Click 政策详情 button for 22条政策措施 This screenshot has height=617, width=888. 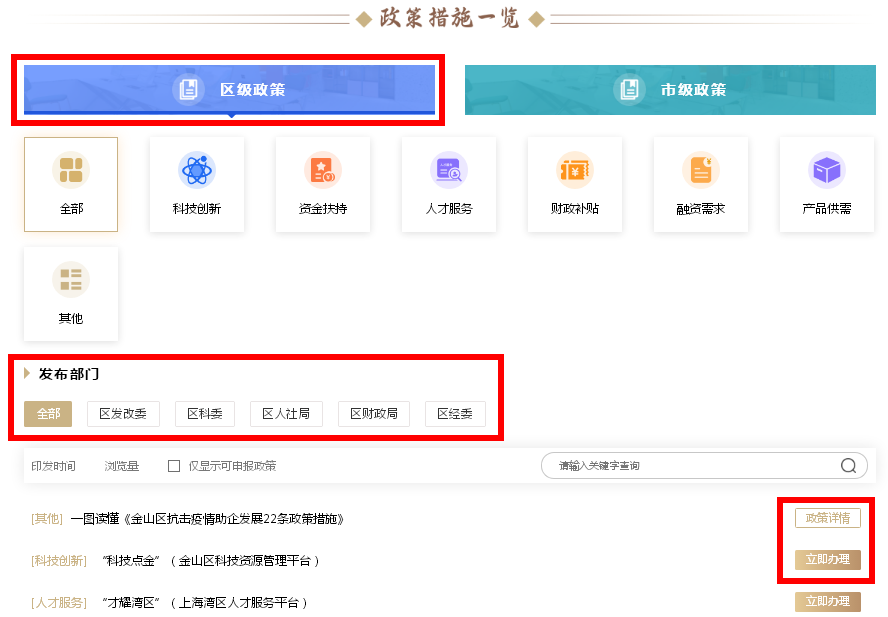pos(827,518)
